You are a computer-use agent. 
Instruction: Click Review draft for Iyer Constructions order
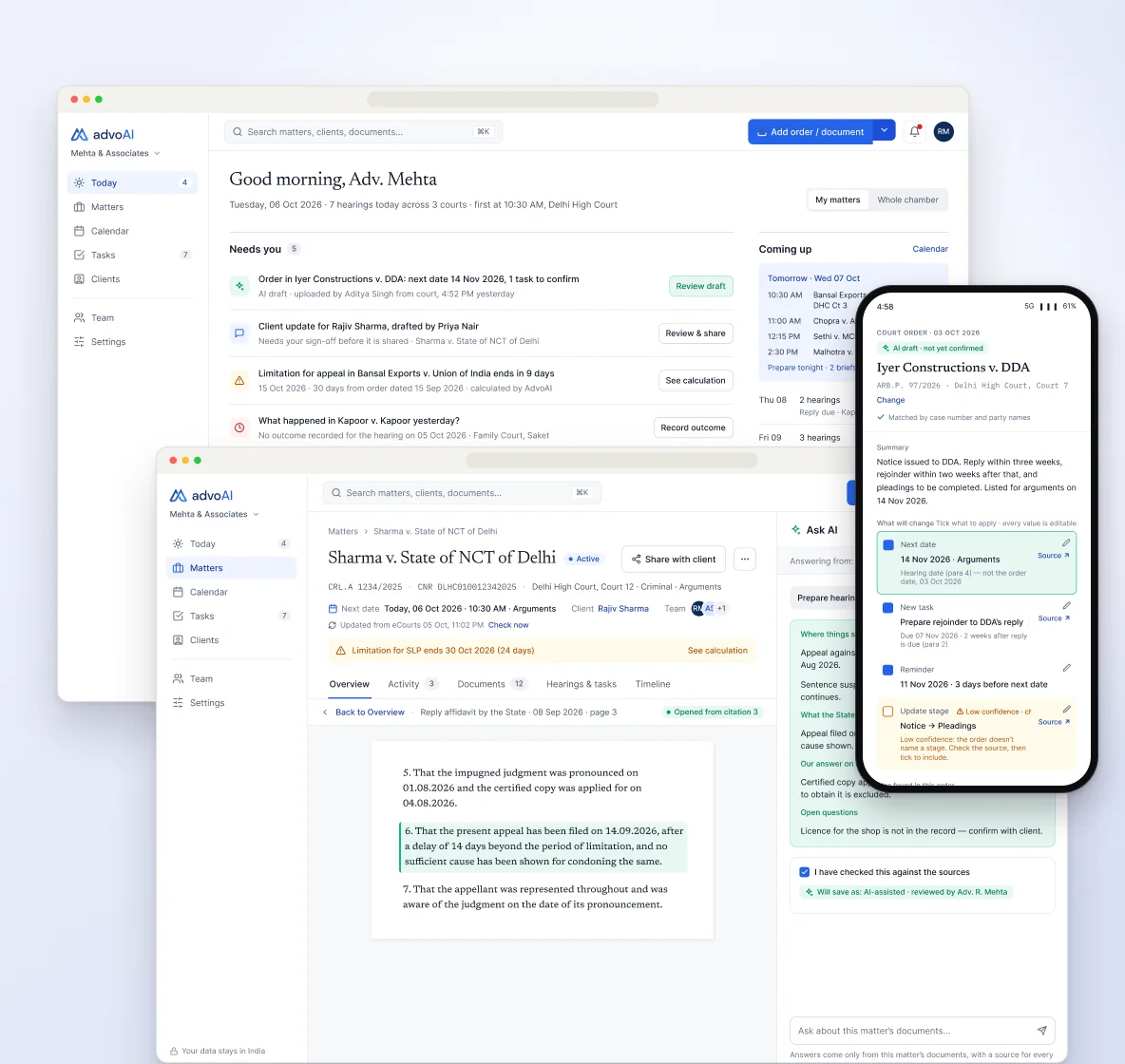point(700,286)
